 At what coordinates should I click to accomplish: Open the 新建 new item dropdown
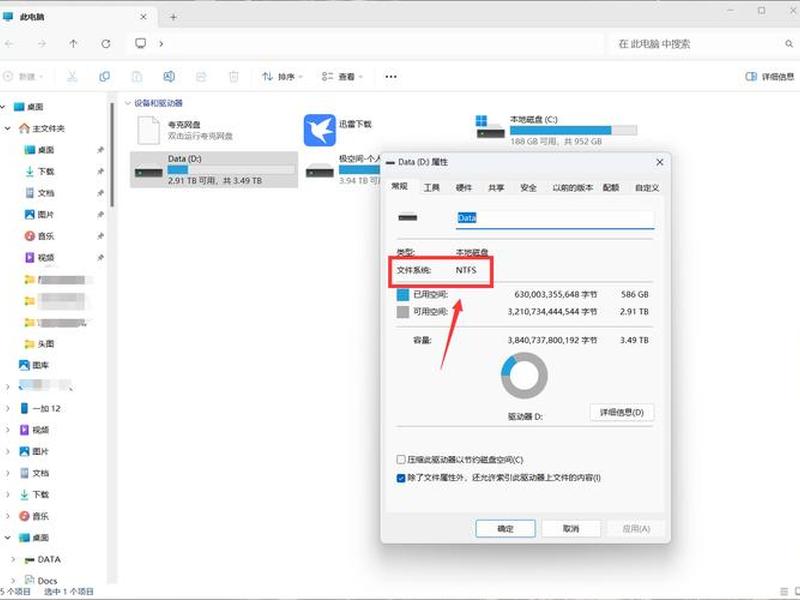(x=23, y=77)
